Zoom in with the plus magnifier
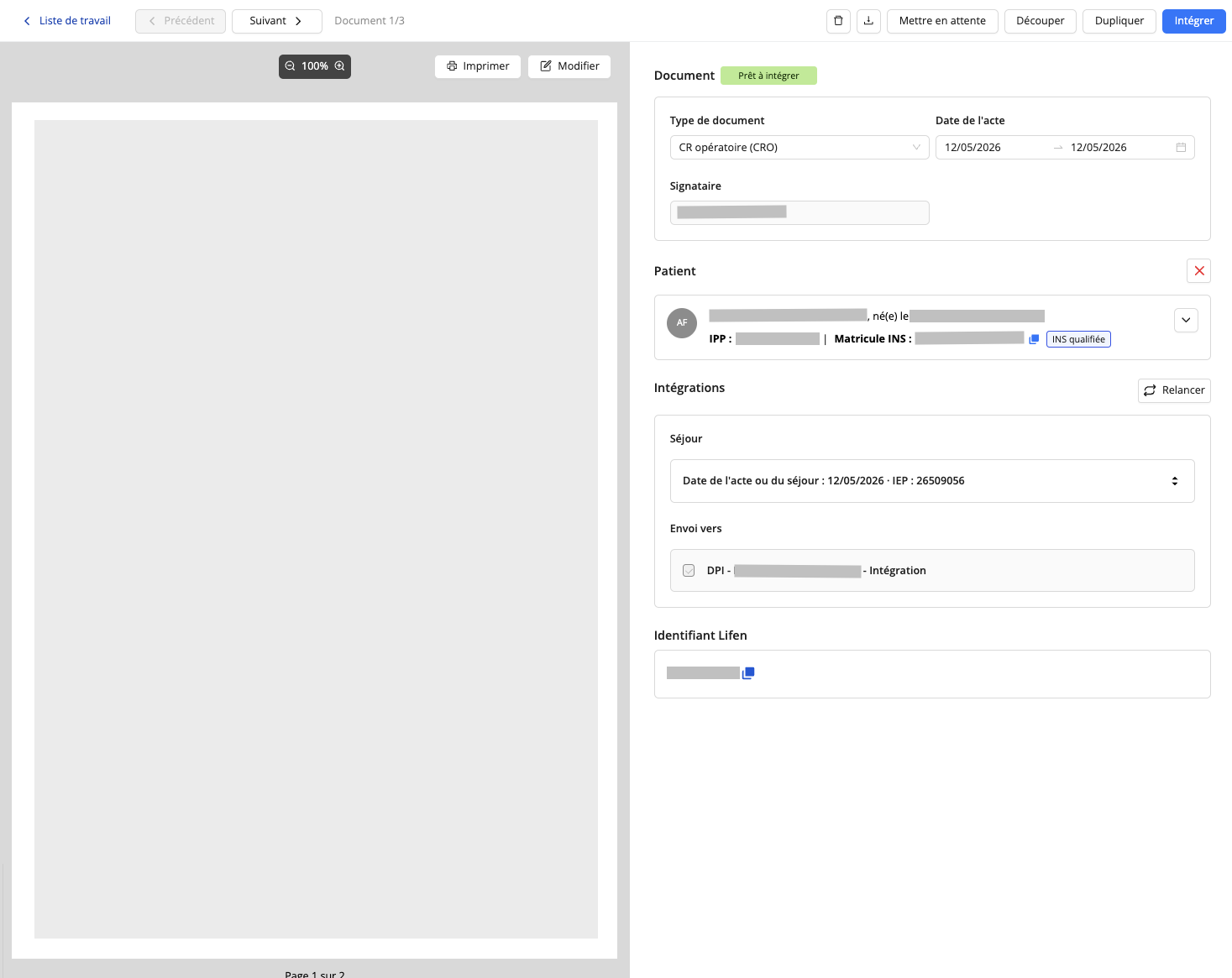 tap(340, 66)
